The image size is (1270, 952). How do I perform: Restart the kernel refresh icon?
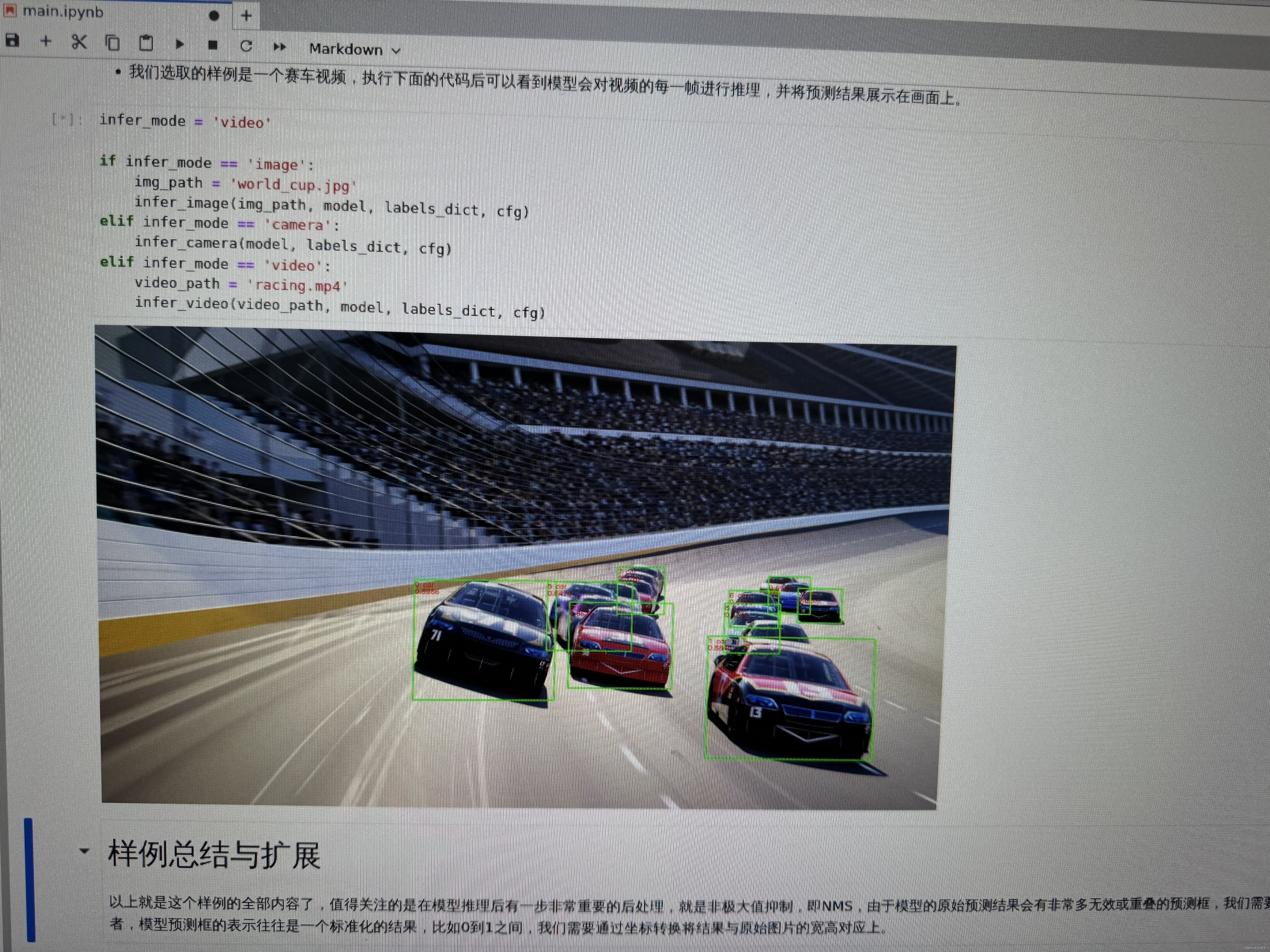[x=246, y=46]
